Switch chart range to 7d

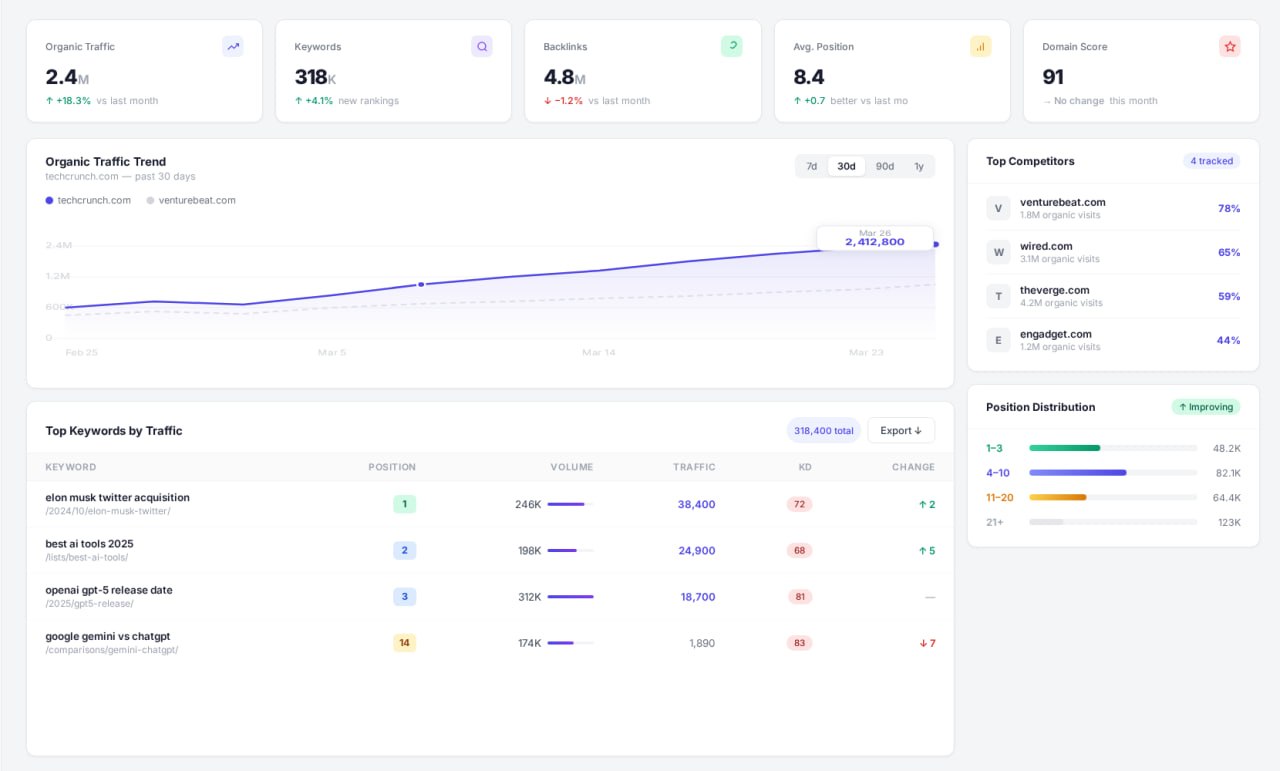[x=811, y=166]
